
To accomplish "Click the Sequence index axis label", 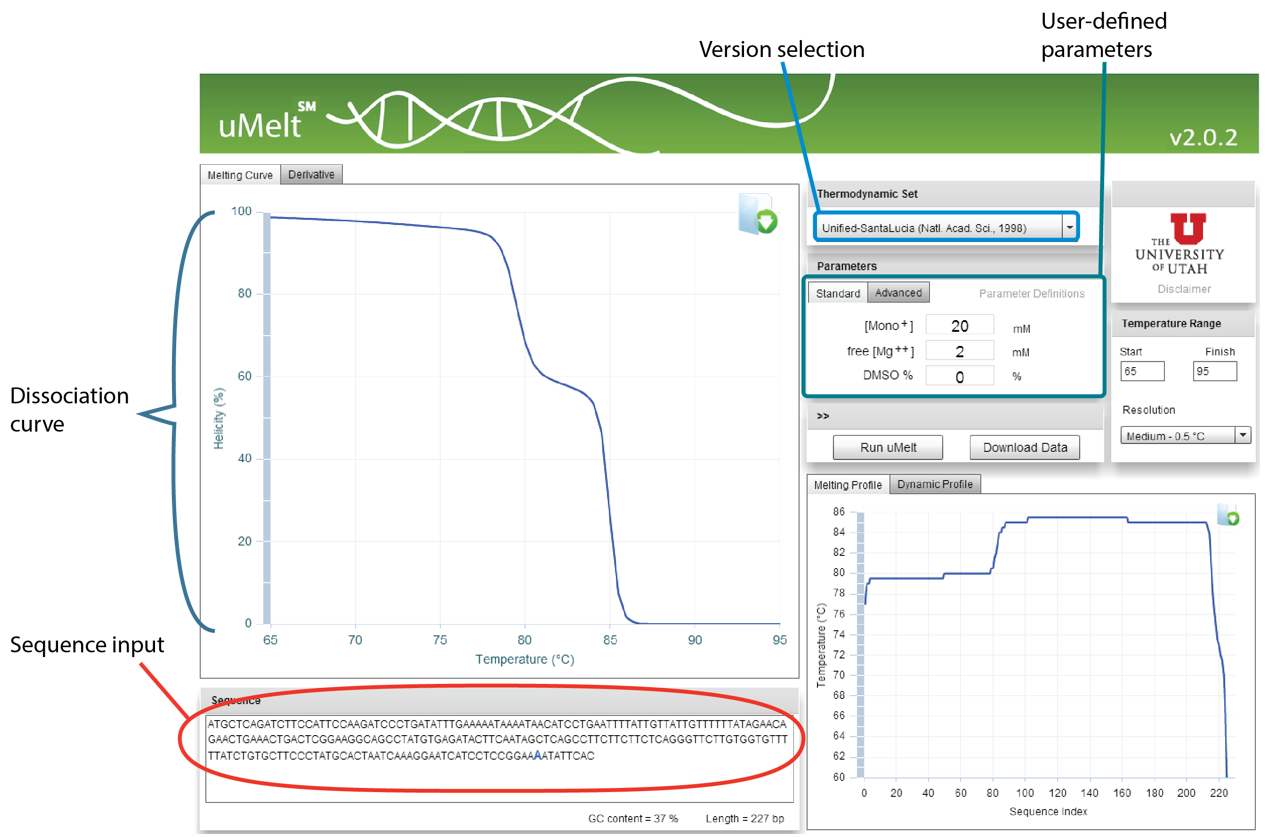I will click(x=1048, y=811).
